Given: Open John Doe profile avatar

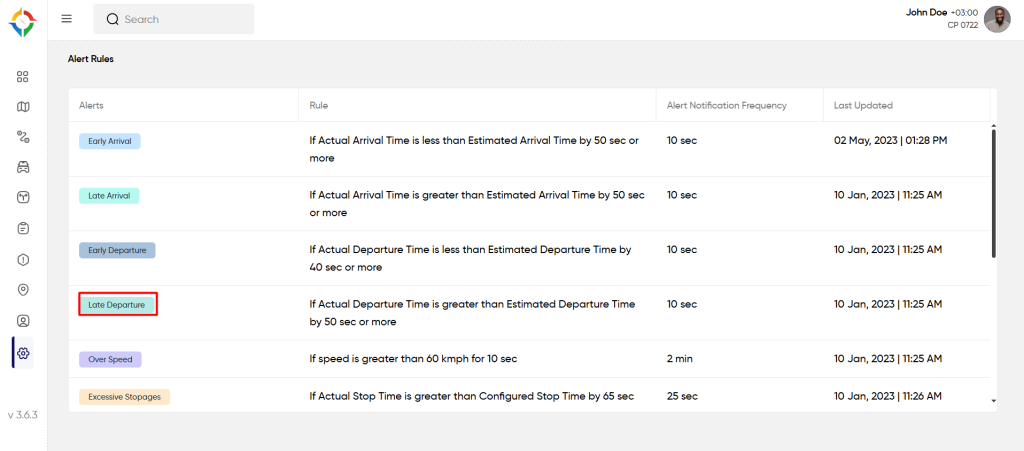Looking at the screenshot, I should [997, 19].
